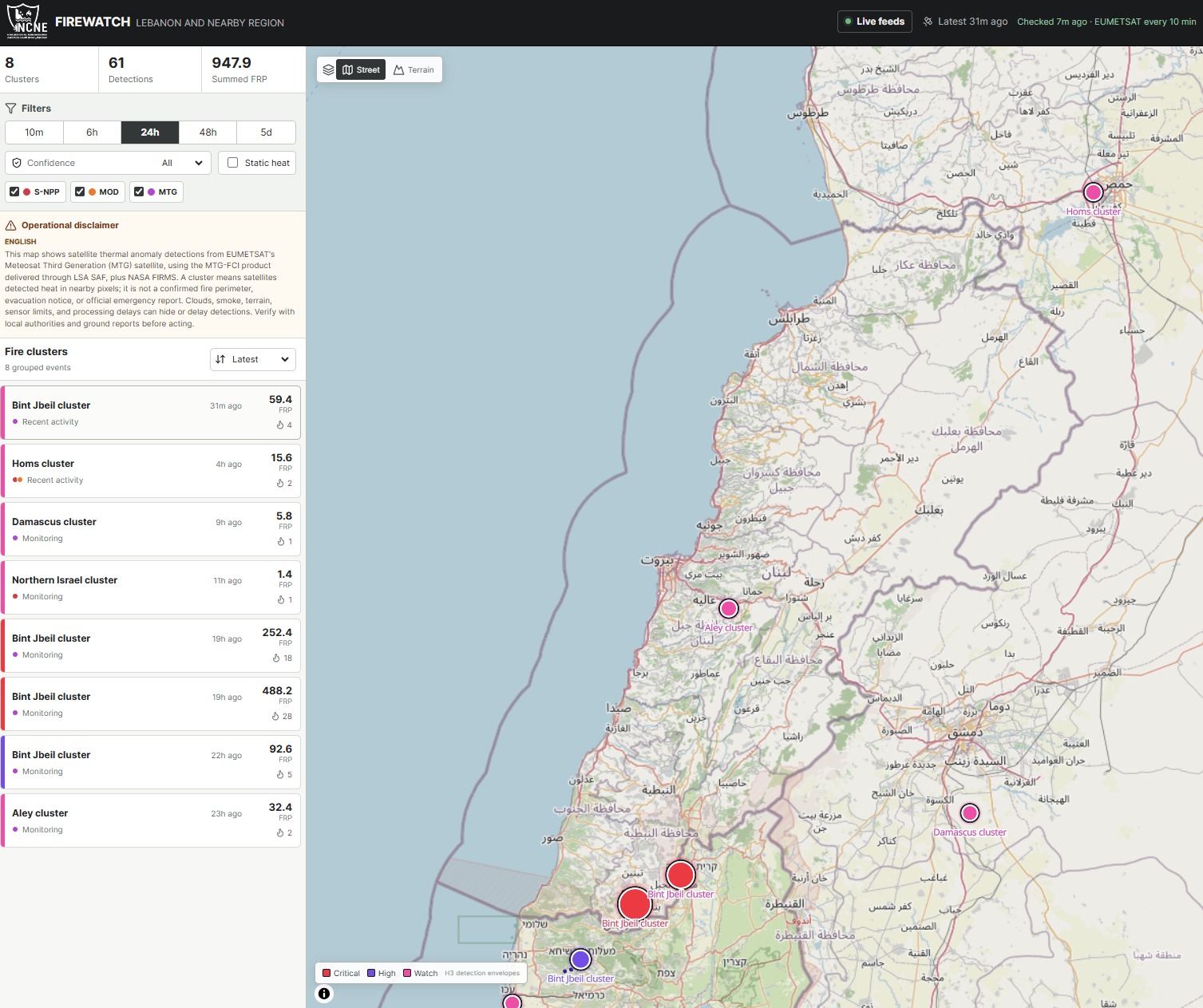Click the sensor dots beside Homs Recent activity

click(18, 480)
